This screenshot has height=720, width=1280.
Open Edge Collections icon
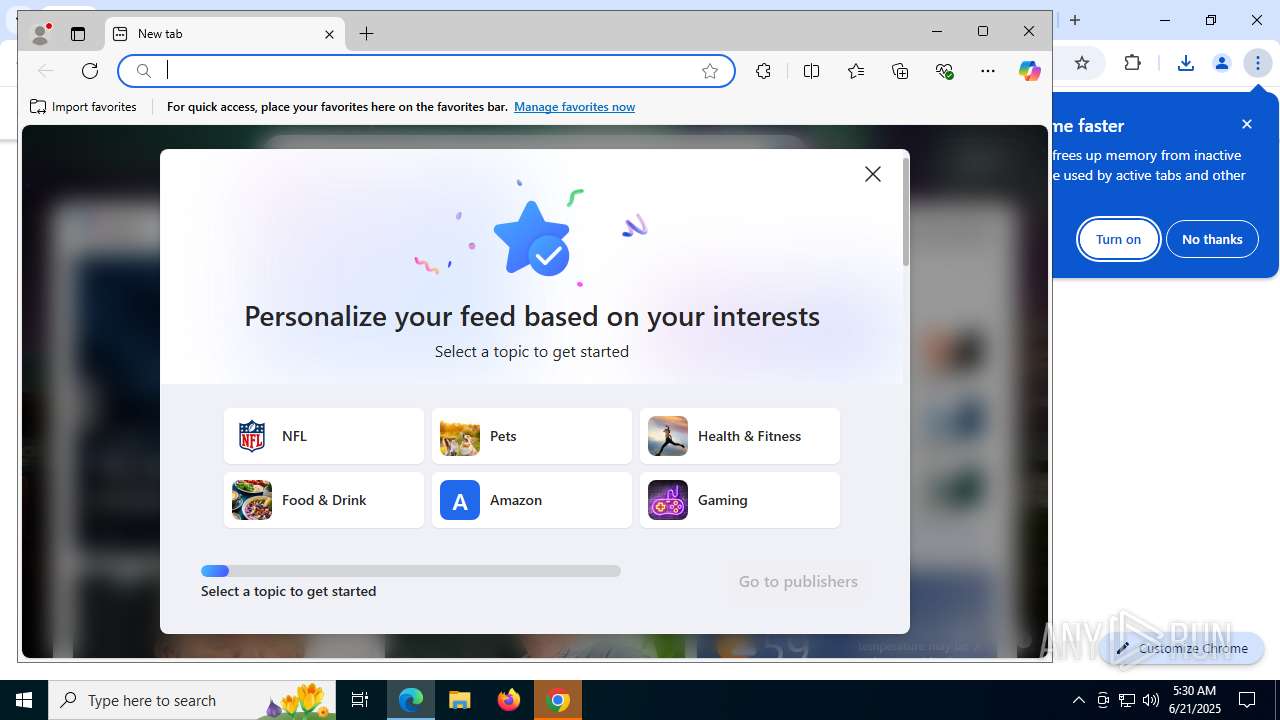pyautogui.click(x=900, y=71)
